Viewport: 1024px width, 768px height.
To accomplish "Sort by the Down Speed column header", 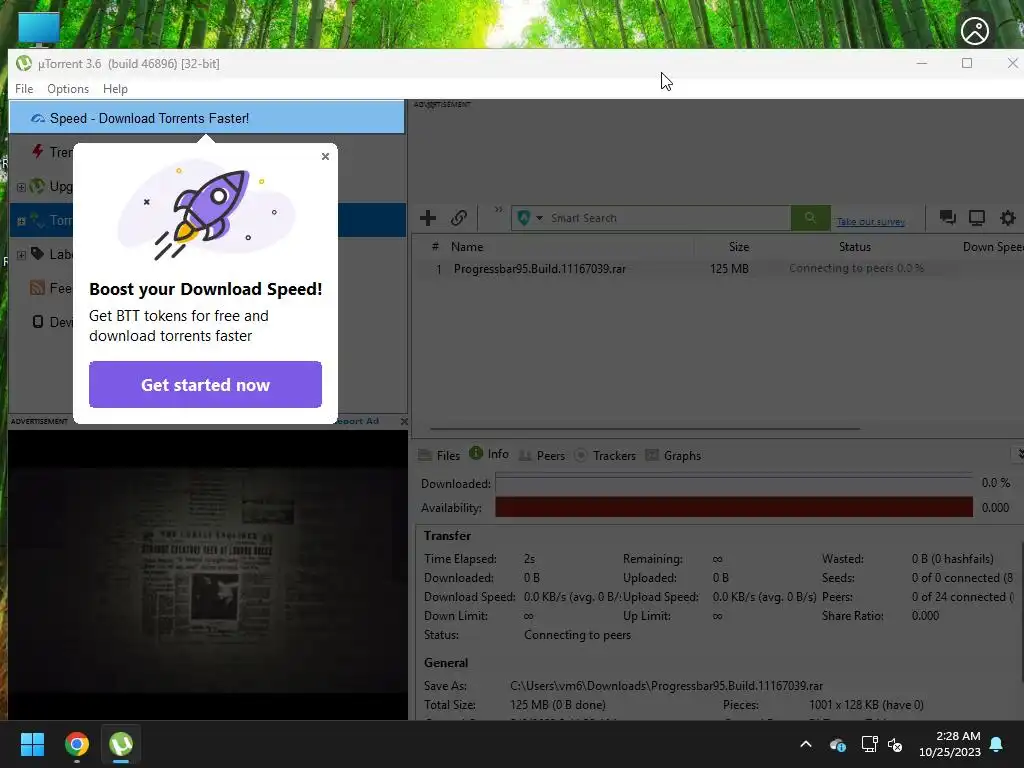I will (x=991, y=247).
